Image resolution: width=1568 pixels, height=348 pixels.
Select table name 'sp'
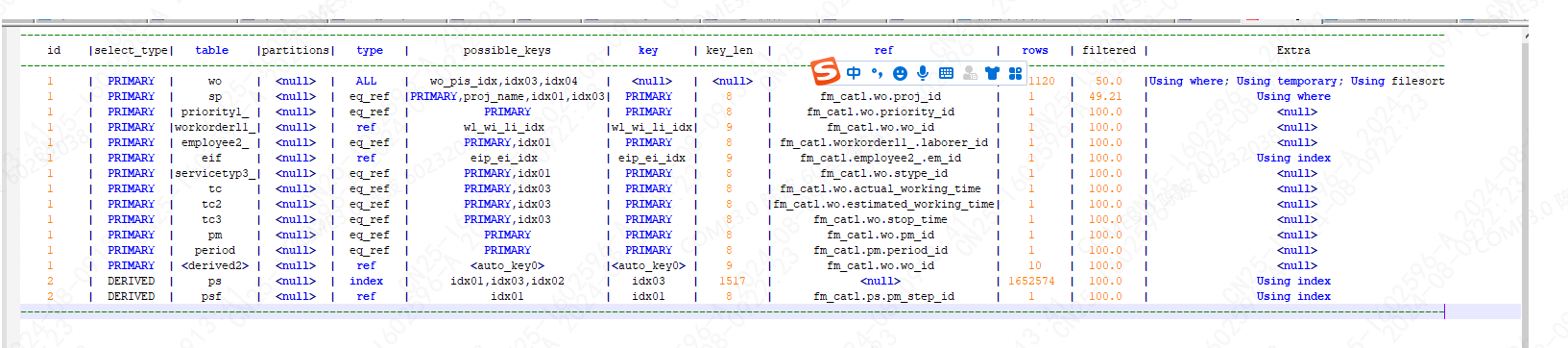(215, 96)
